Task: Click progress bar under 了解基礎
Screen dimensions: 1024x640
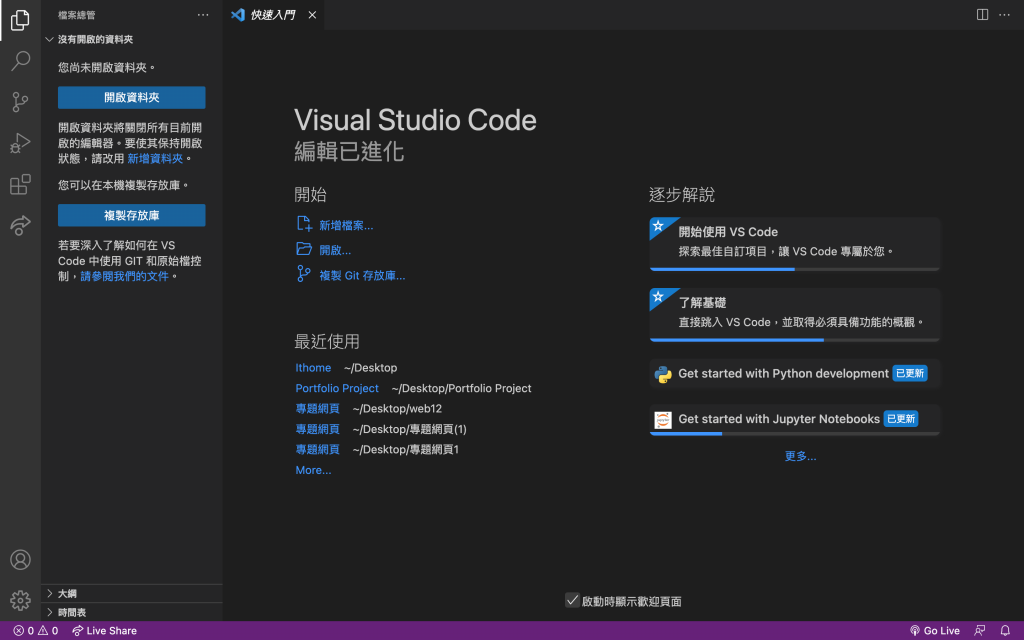Action: [795, 340]
